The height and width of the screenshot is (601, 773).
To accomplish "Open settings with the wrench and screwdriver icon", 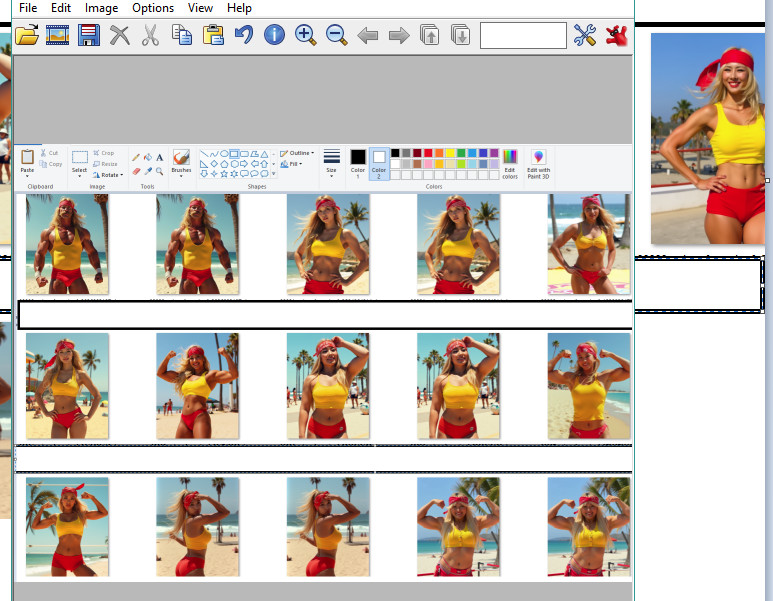I will pyautogui.click(x=585, y=35).
